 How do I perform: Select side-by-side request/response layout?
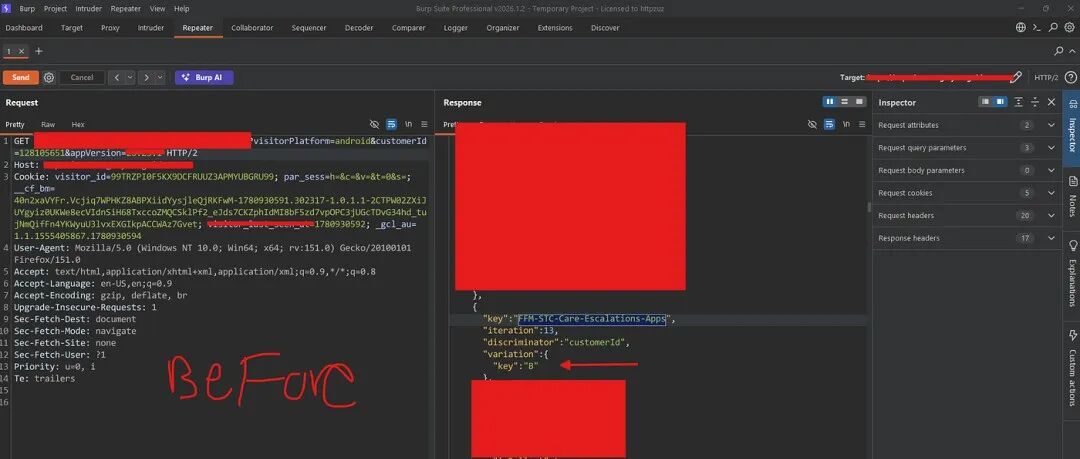click(x=829, y=102)
